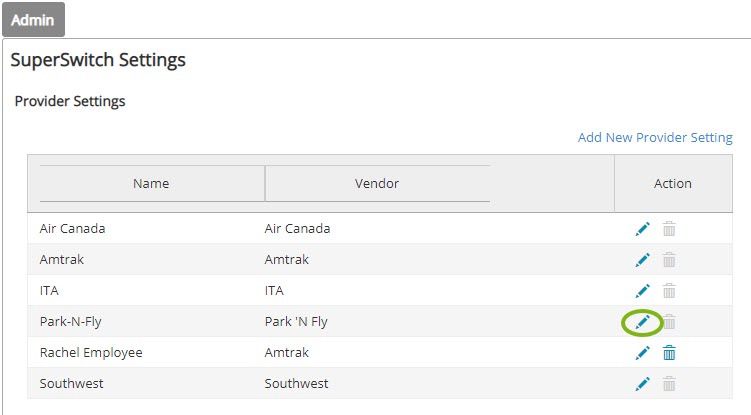Edit the ITA provider row

click(x=642, y=291)
